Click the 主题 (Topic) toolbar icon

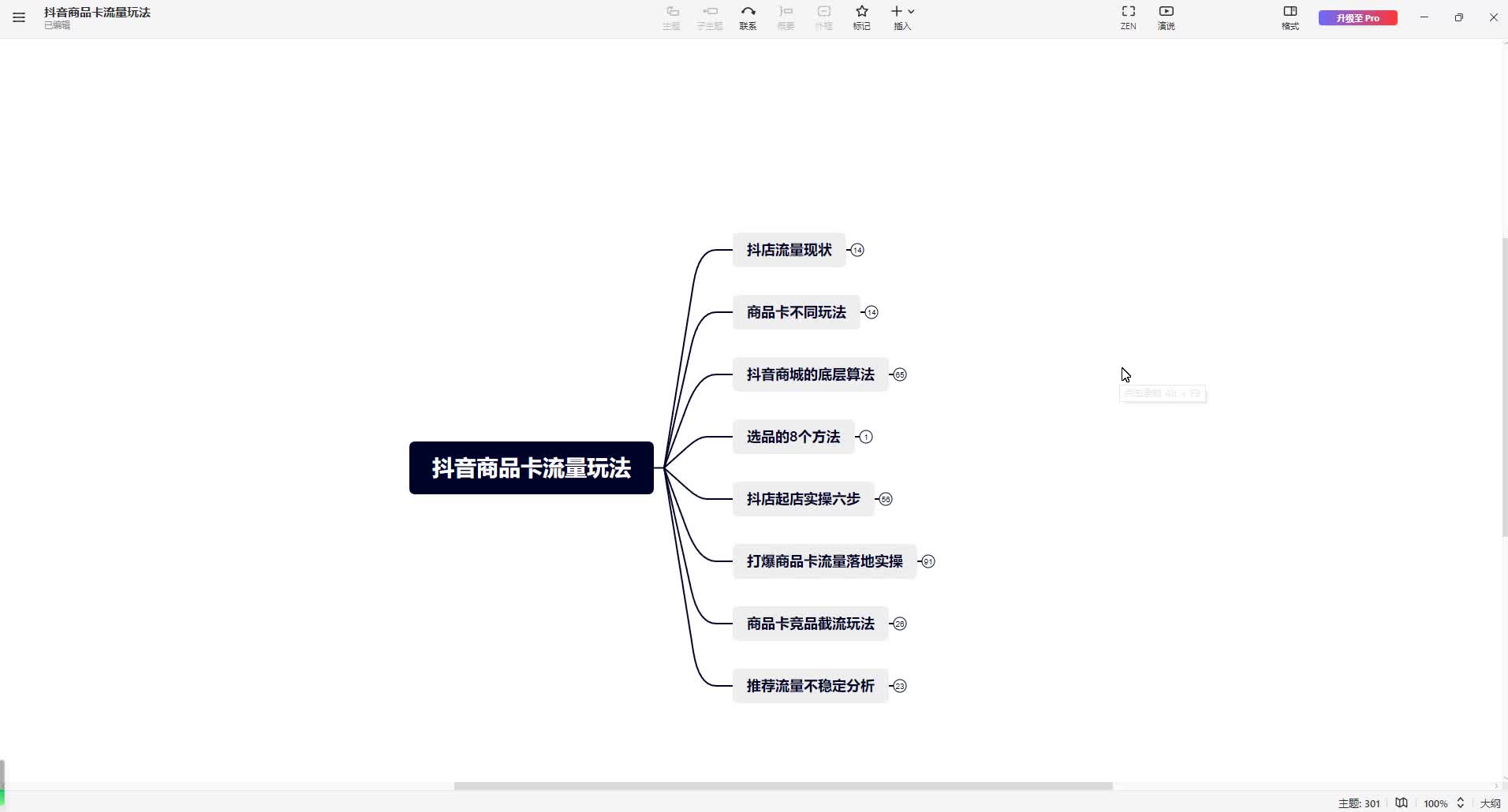tap(671, 17)
